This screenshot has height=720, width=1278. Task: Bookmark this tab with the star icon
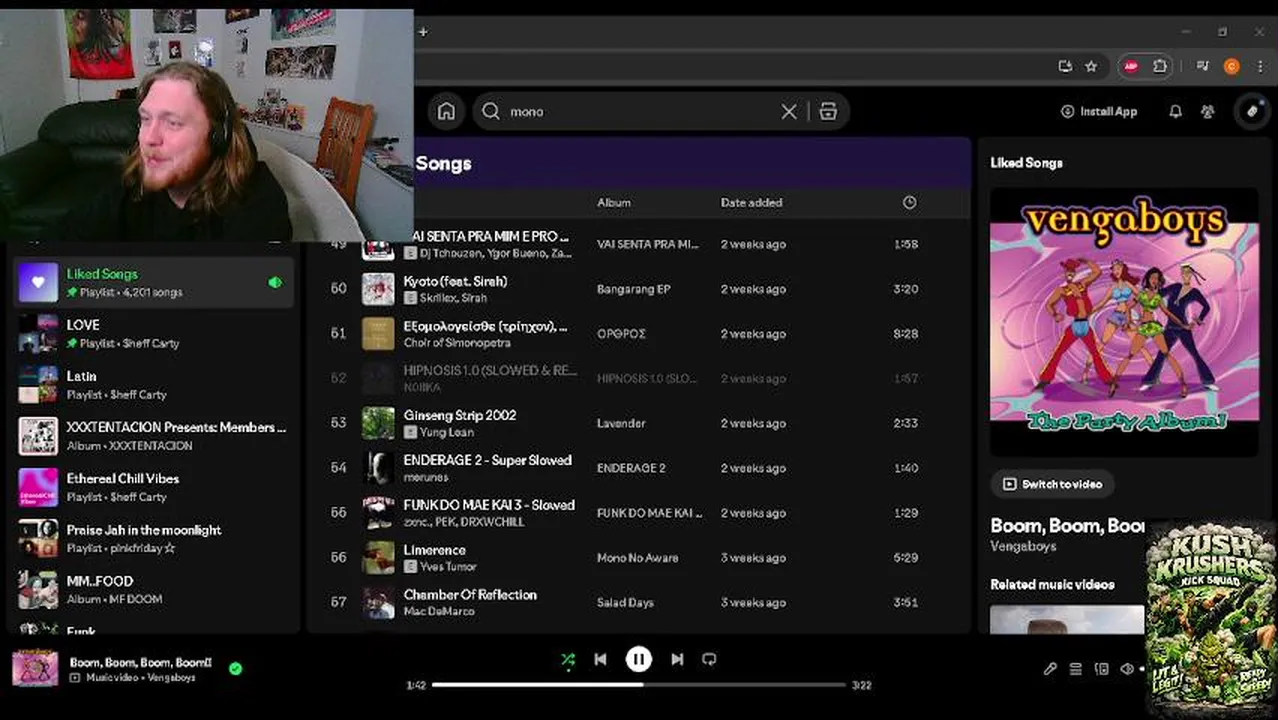(1091, 66)
